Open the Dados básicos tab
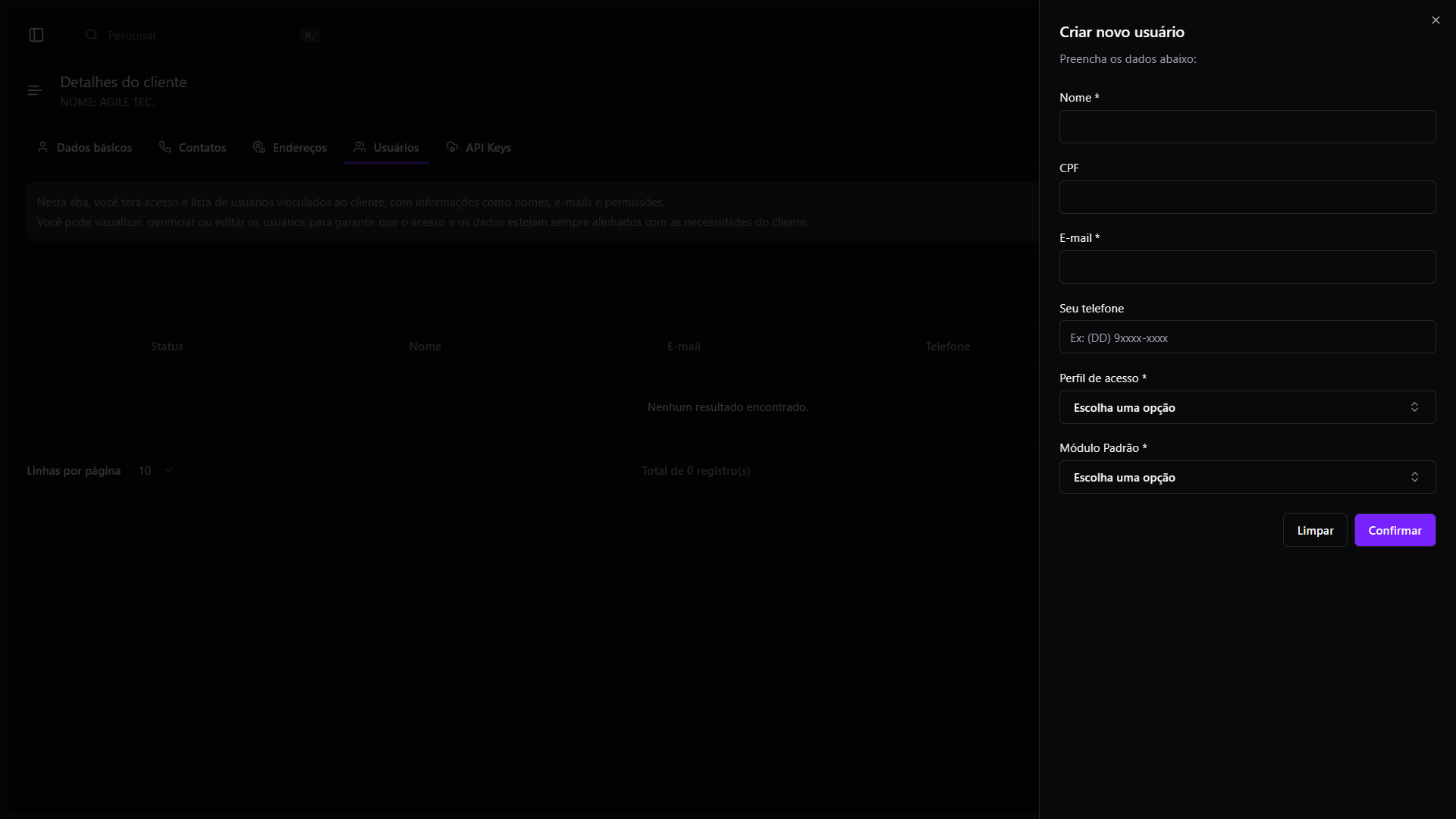1456x819 pixels. 84,147
